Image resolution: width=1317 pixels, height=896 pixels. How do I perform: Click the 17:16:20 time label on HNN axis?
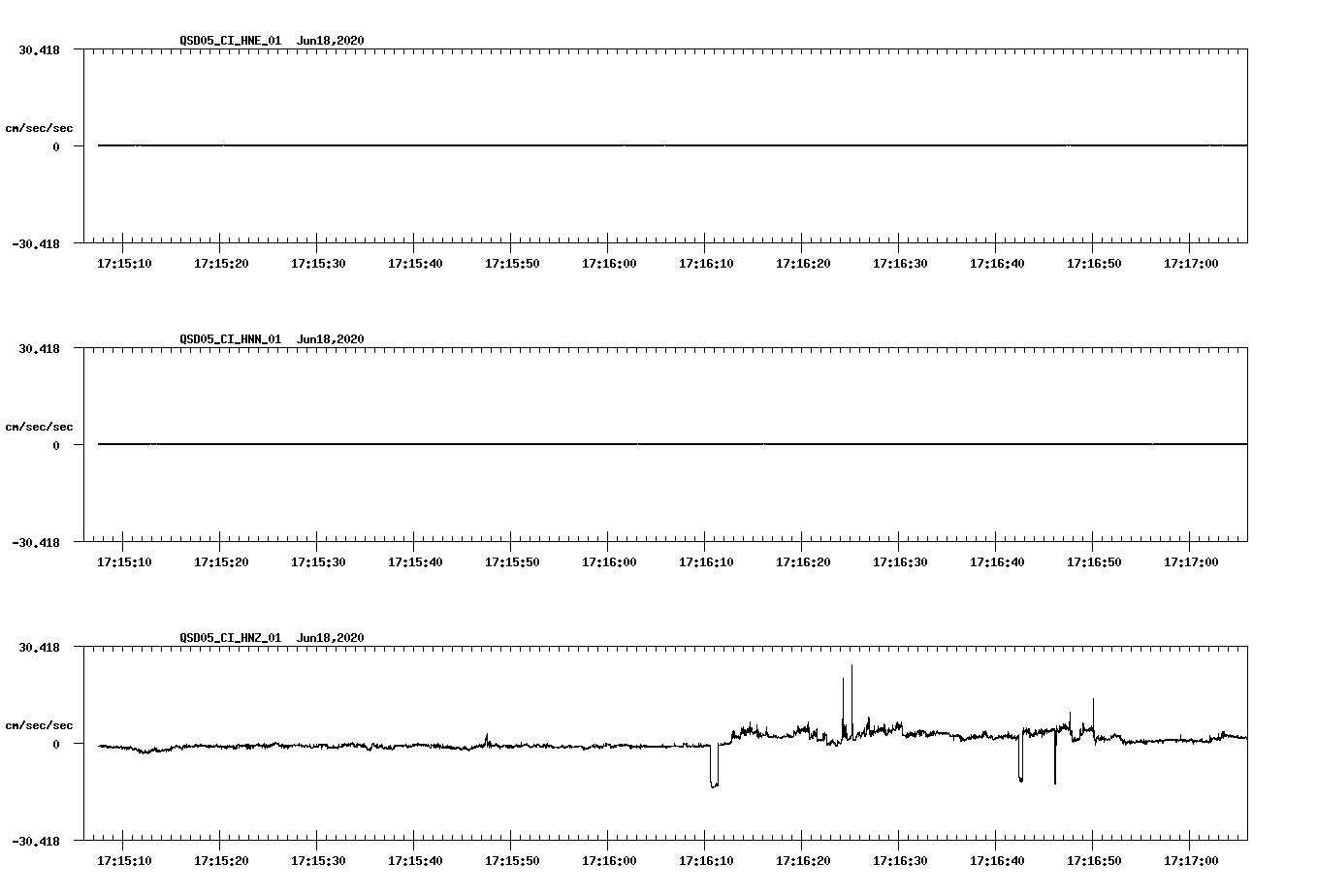click(803, 562)
